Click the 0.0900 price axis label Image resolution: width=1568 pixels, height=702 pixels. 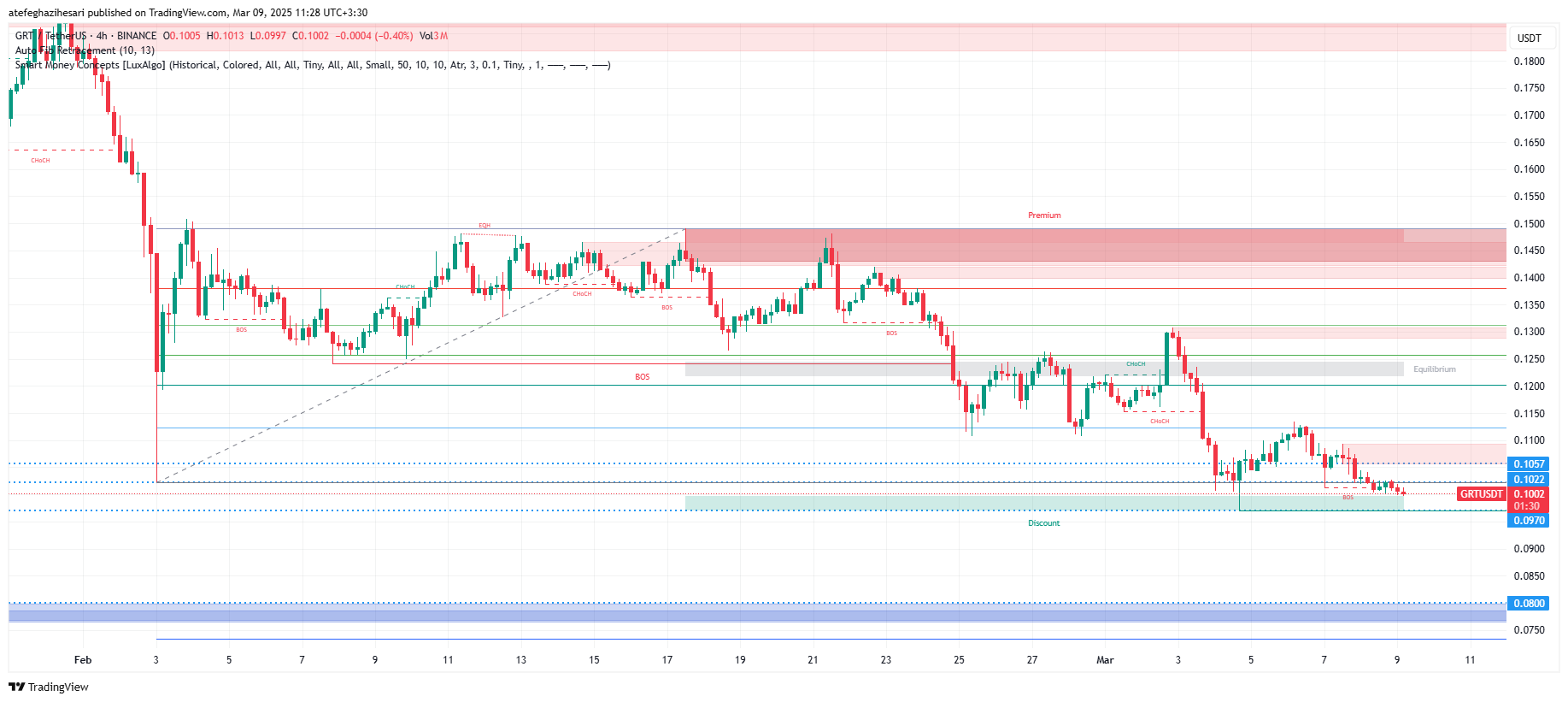click(x=1530, y=549)
